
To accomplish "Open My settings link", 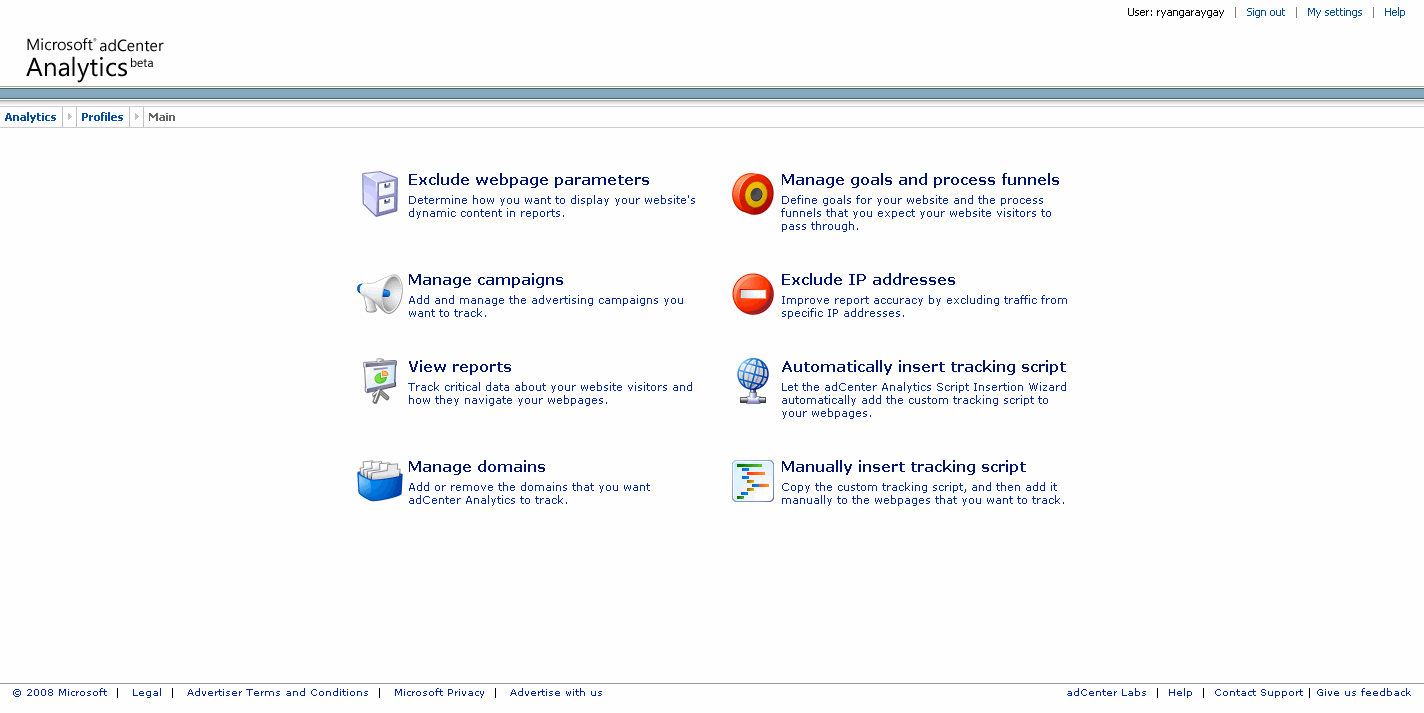I will pyautogui.click(x=1334, y=12).
